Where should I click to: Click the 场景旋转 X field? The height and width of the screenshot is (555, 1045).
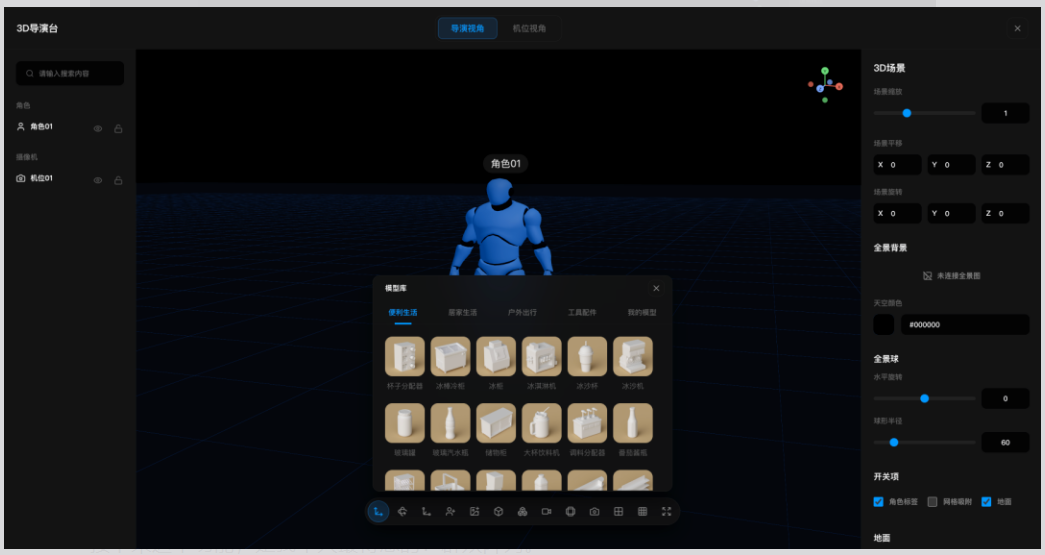tap(898, 213)
